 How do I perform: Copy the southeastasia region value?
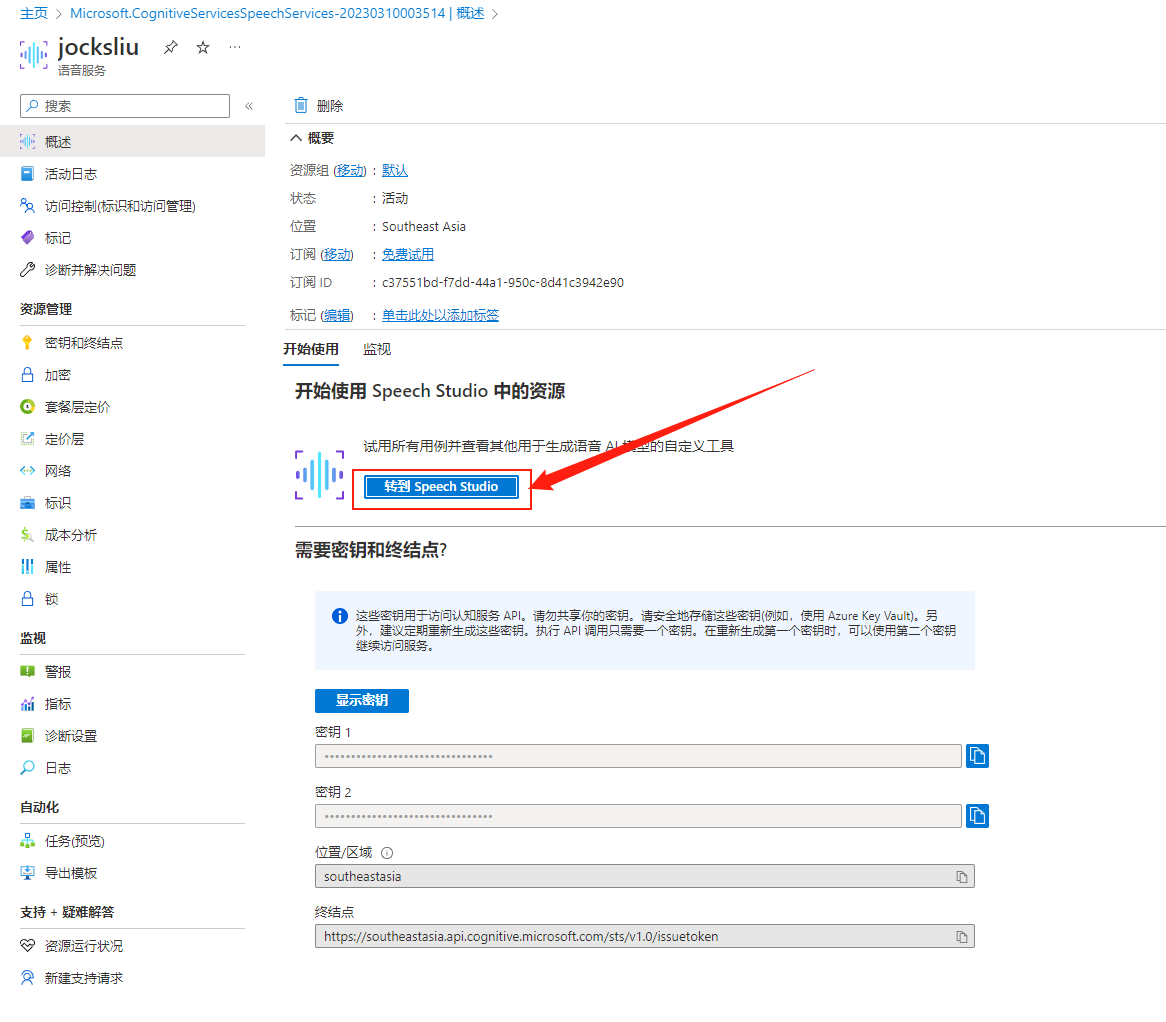(x=962, y=876)
